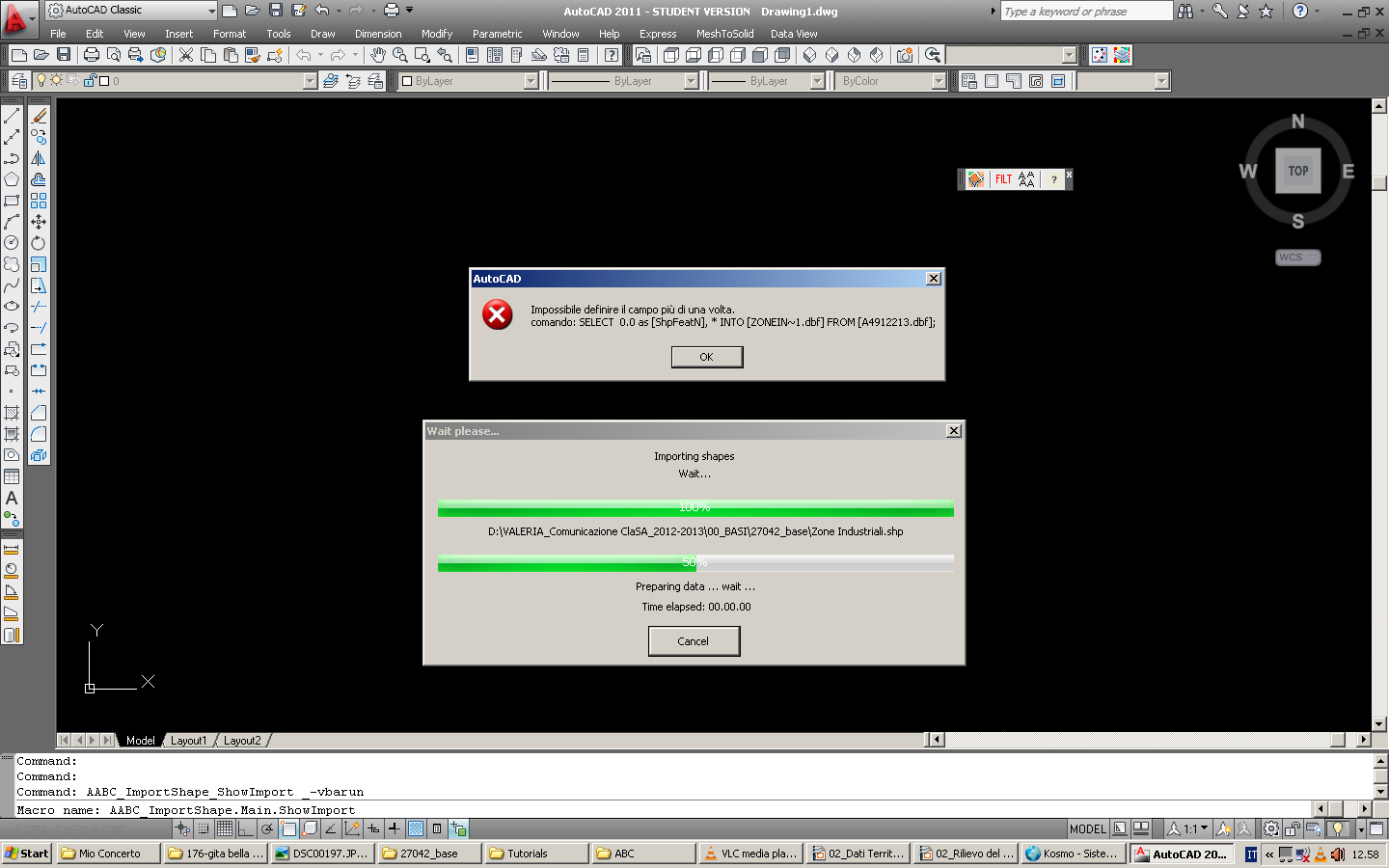Open the ByLayer lineweight dropdown
Viewport: 1389px width, 868px height.
818,81
